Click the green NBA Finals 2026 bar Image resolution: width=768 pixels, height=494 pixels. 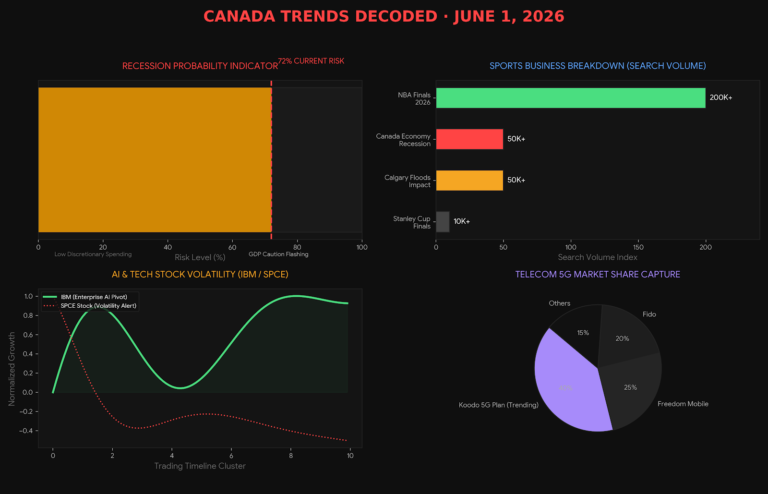pyautogui.click(x=571, y=98)
